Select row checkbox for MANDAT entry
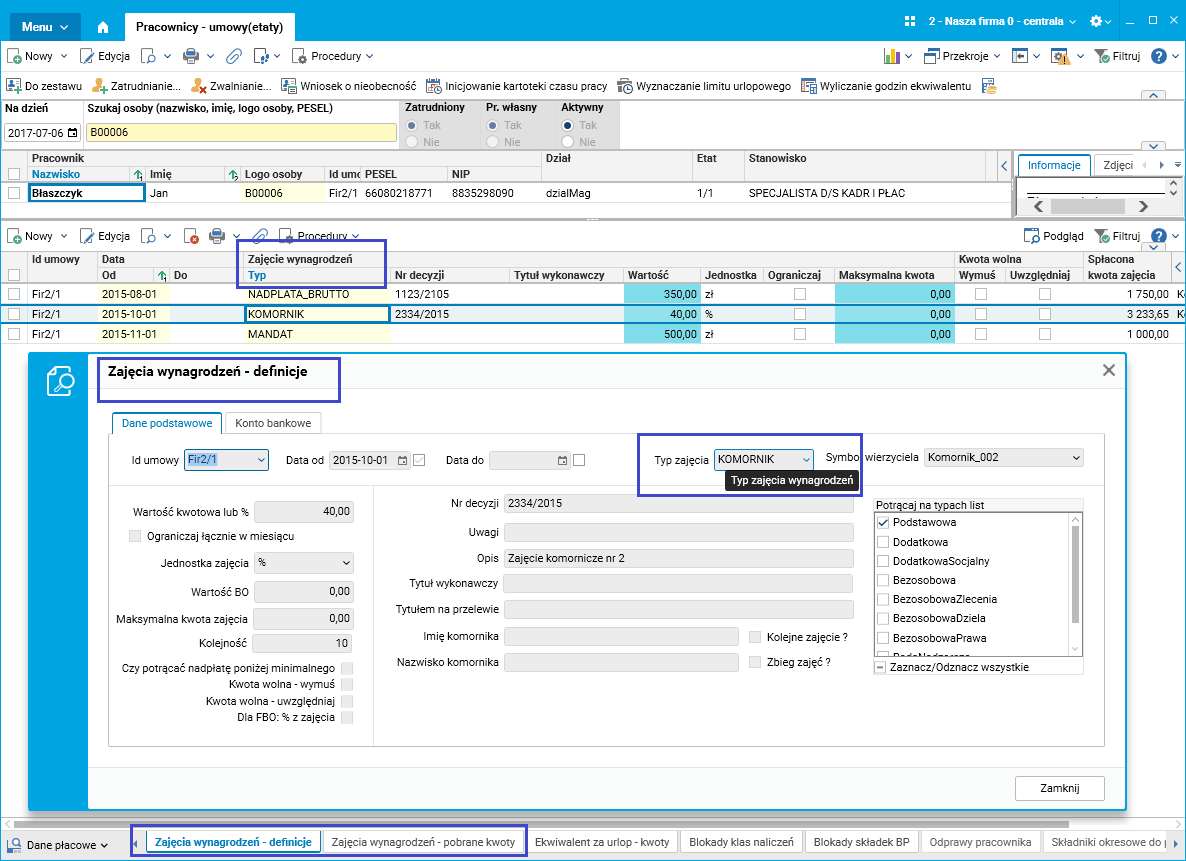Image resolution: width=1186 pixels, height=861 pixels. coord(14,335)
